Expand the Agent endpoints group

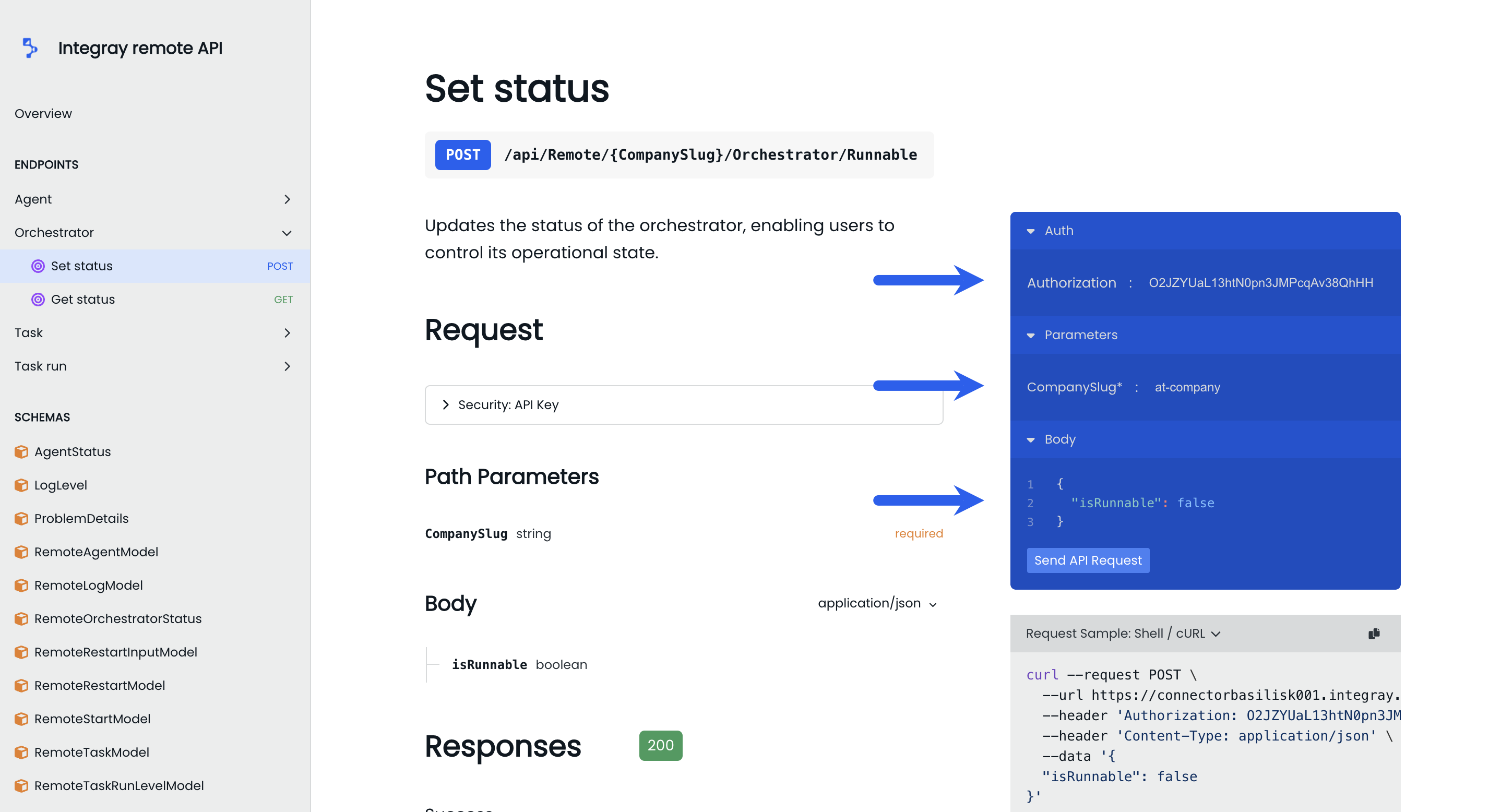point(287,199)
